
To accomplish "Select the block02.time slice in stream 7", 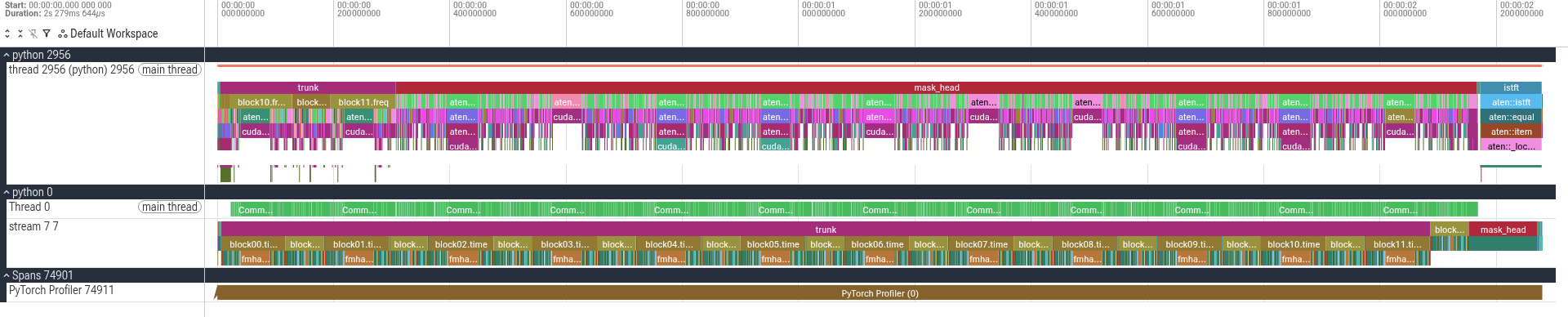I will coord(461,244).
